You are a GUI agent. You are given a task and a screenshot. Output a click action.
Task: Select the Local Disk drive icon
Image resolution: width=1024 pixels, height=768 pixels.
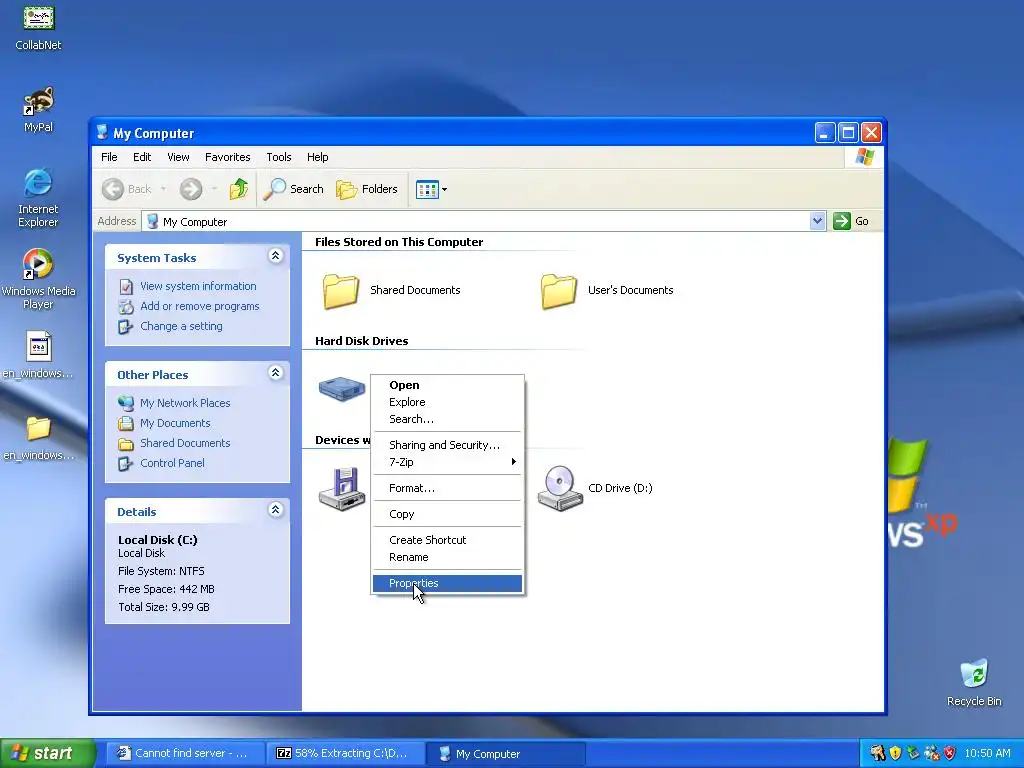tap(342, 389)
